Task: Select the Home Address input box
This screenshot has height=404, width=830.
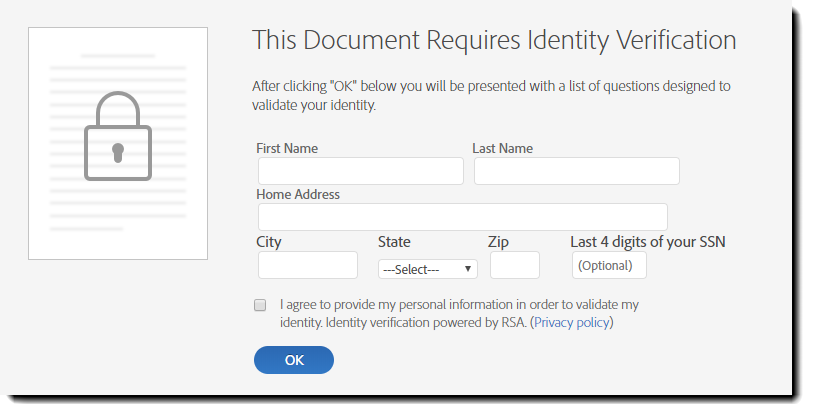Action: point(462,217)
